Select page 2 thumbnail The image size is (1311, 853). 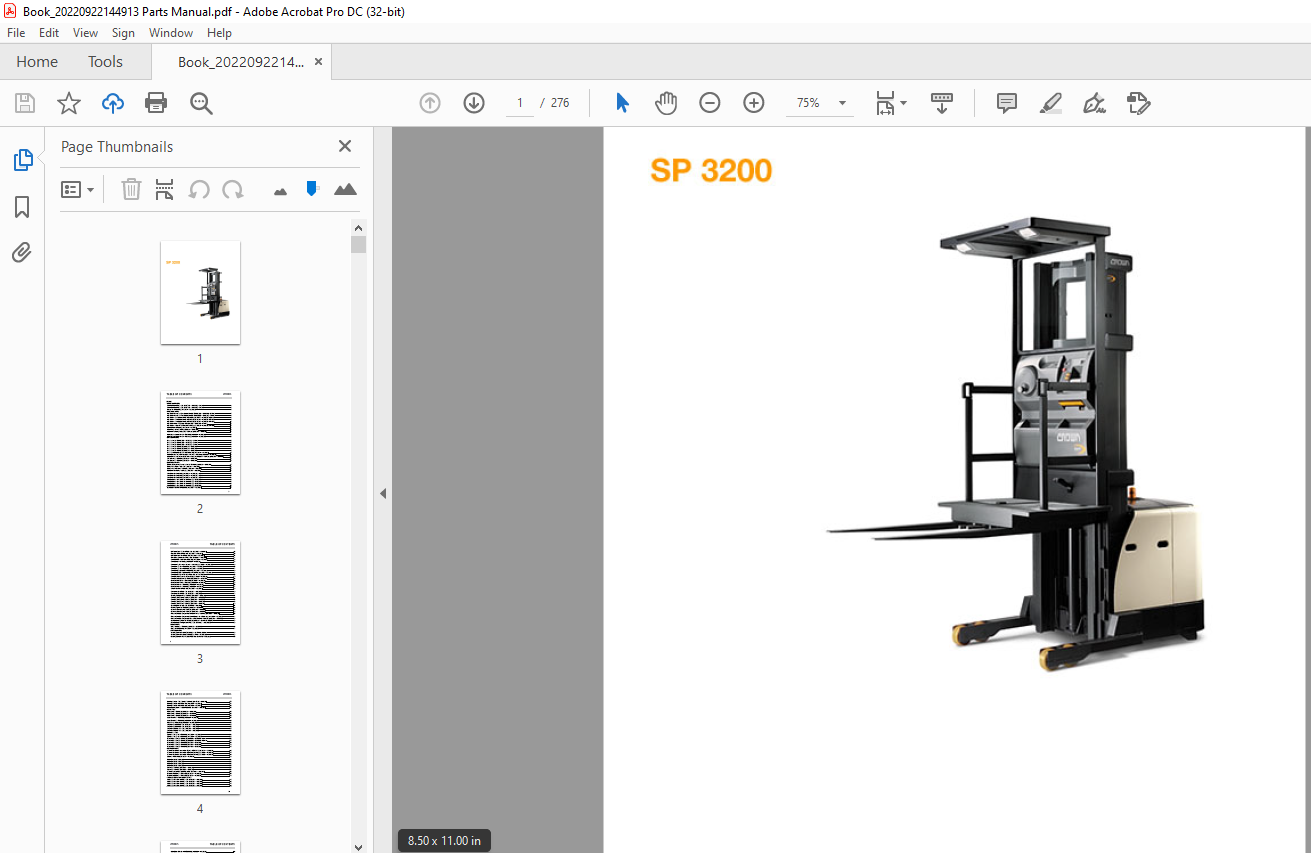click(x=200, y=442)
